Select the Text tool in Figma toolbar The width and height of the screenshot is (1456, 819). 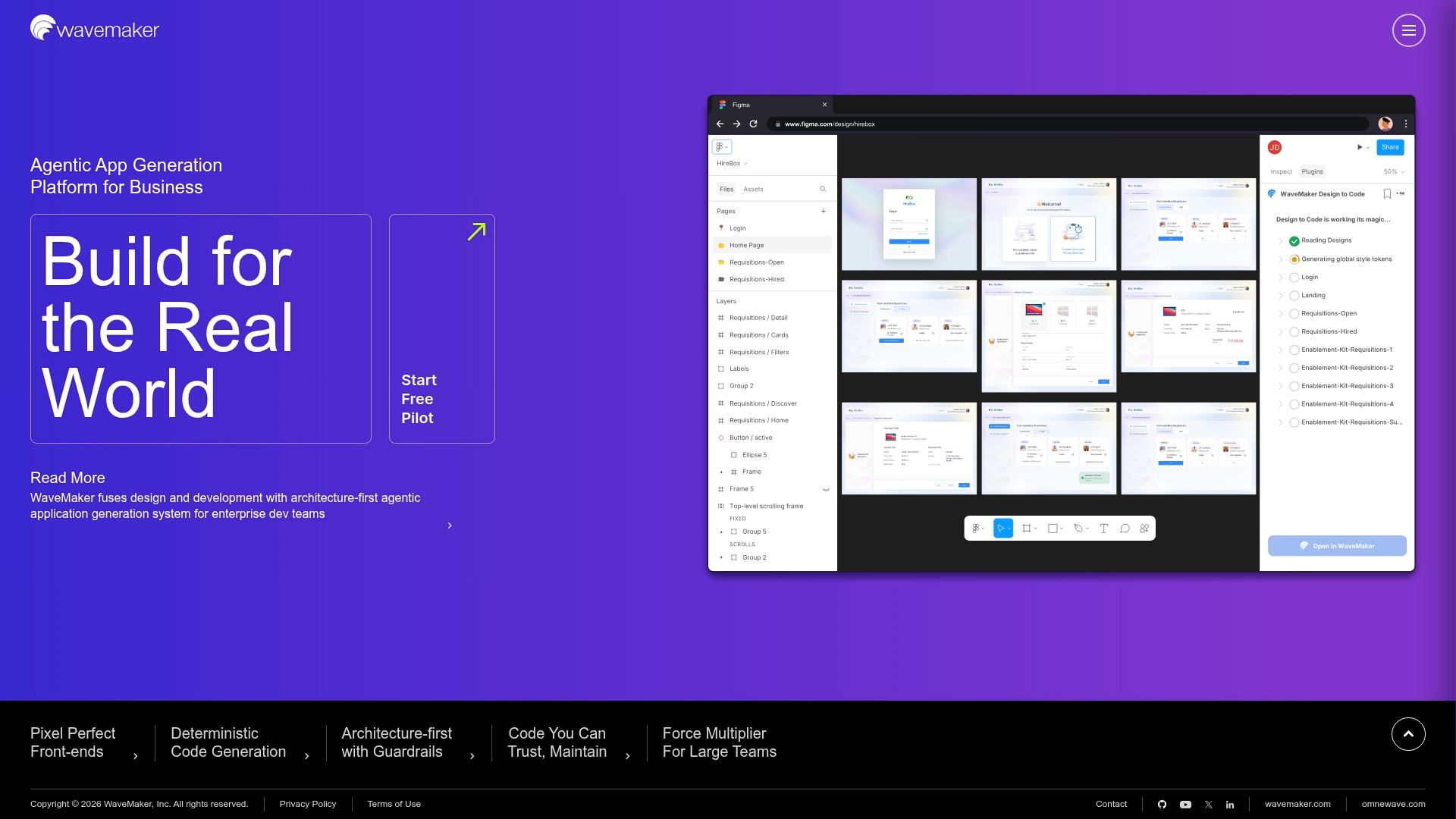tap(1103, 529)
